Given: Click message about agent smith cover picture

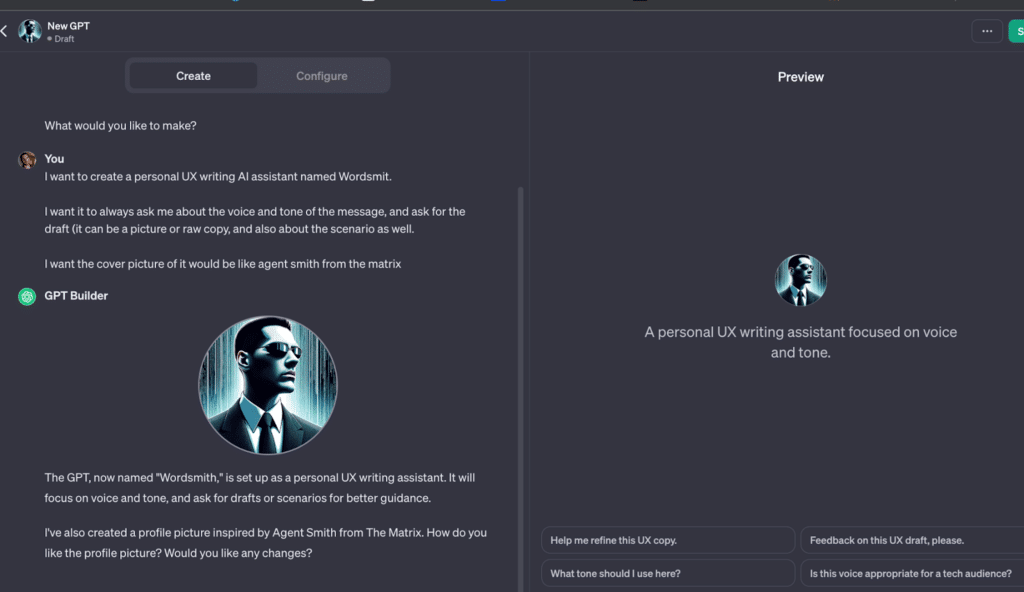Looking at the screenshot, I should pos(223,264).
